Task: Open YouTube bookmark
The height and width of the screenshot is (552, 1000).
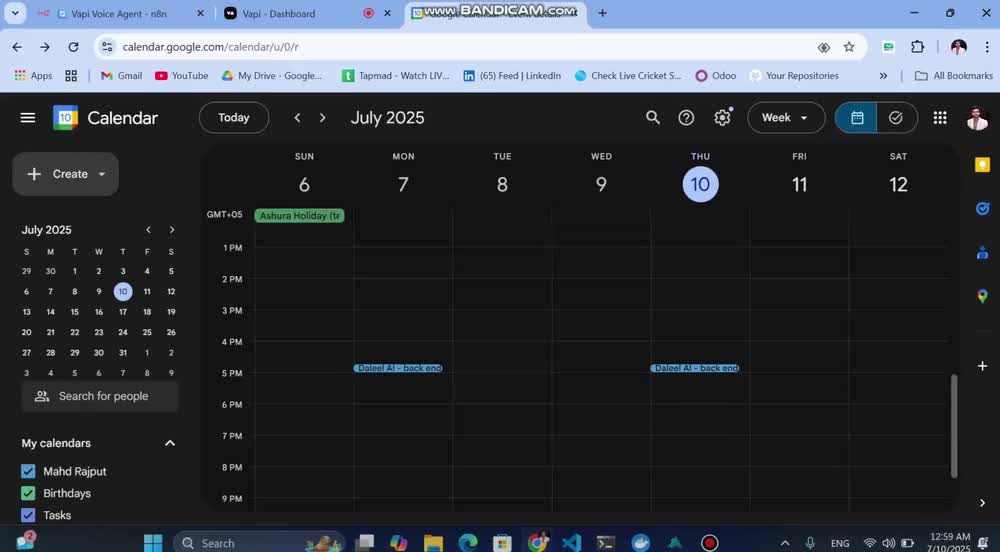Action: coord(182,76)
